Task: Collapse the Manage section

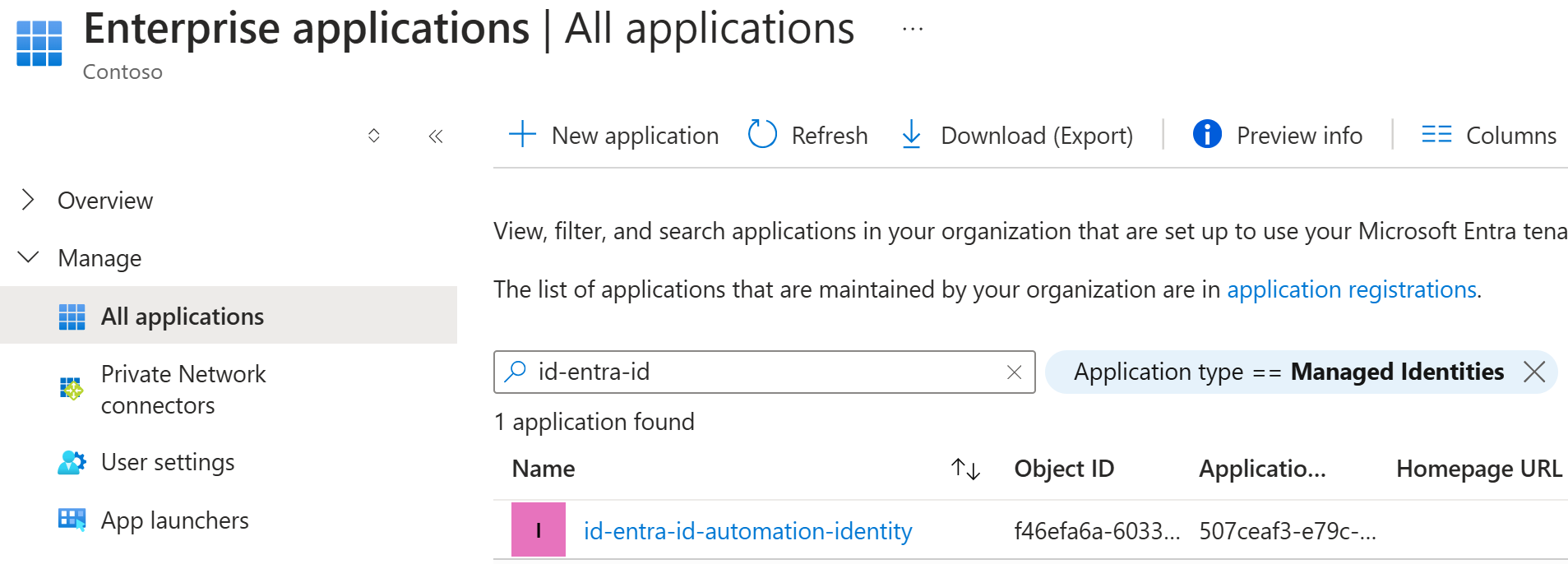Action: 28,257
